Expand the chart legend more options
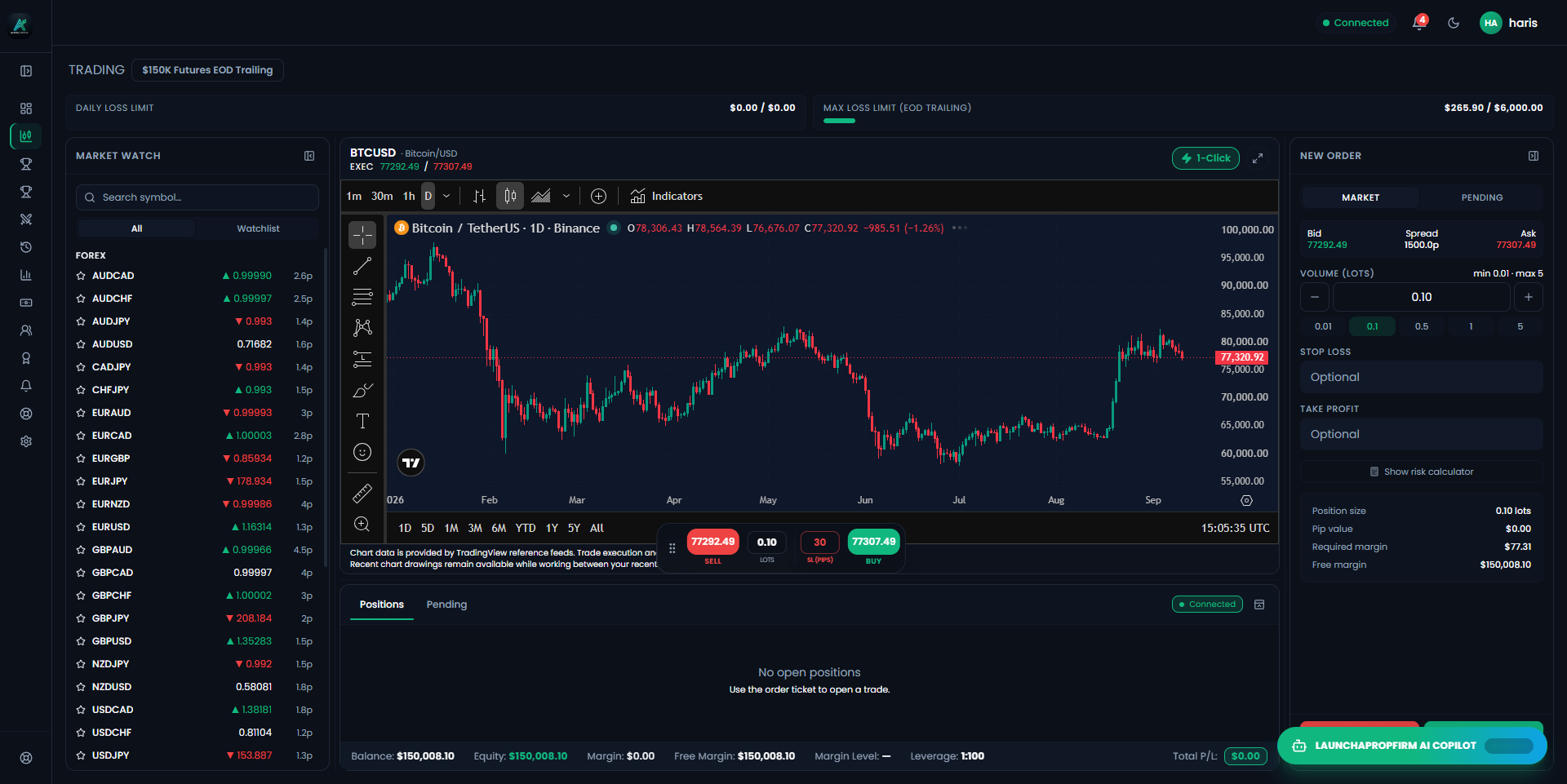The width and height of the screenshot is (1567, 784). tap(960, 228)
